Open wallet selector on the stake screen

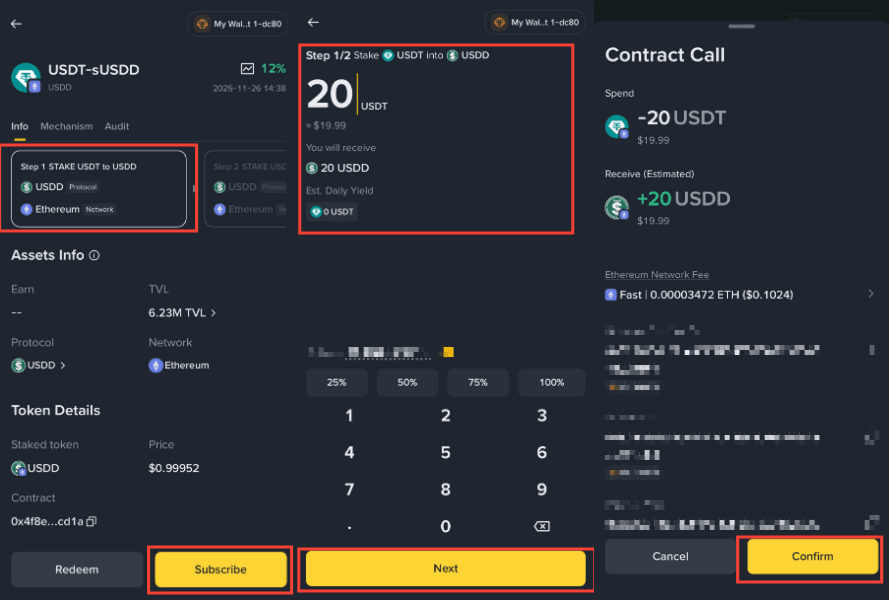(x=534, y=23)
